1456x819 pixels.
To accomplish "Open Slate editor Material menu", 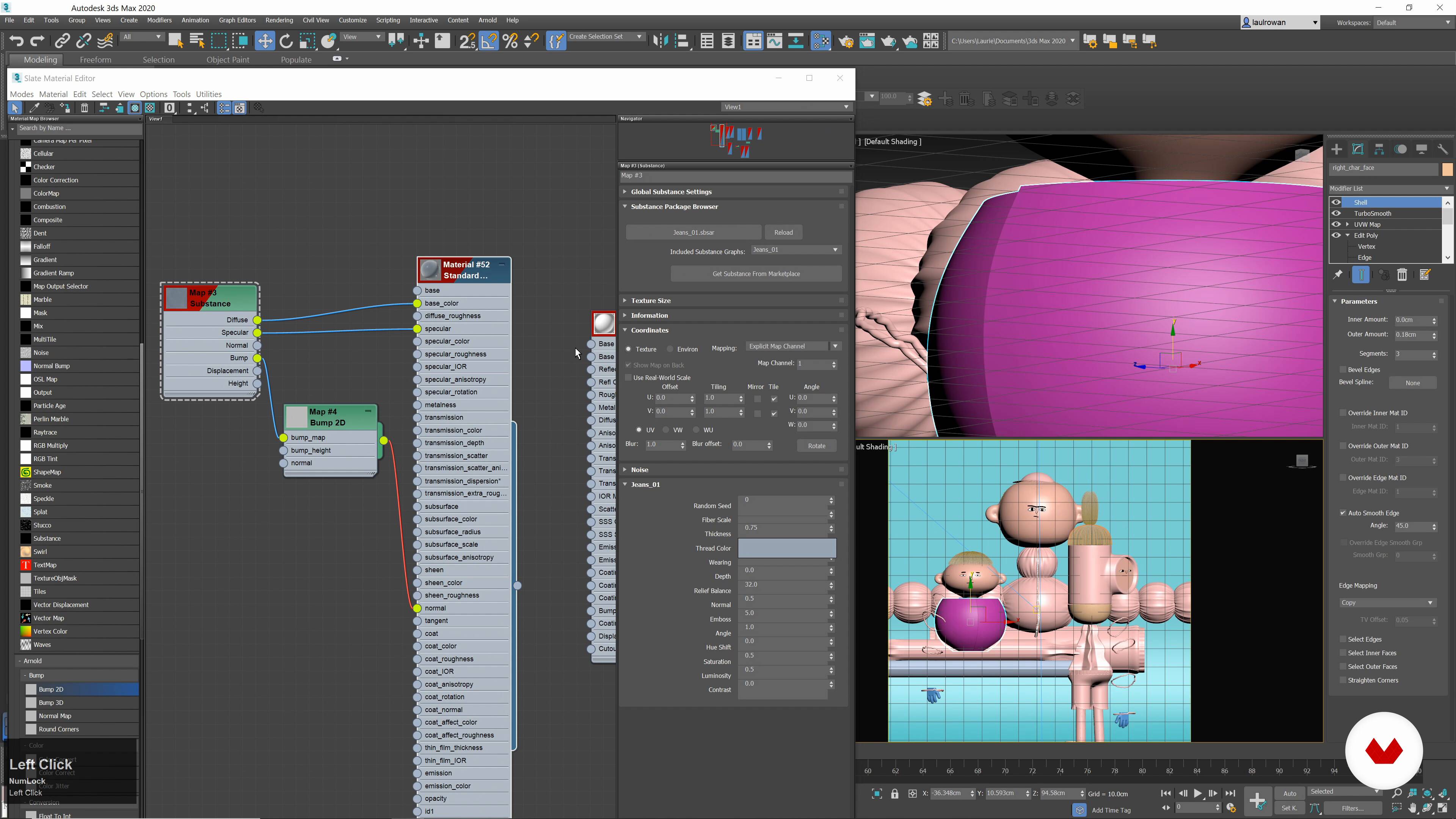I will tap(53, 94).
